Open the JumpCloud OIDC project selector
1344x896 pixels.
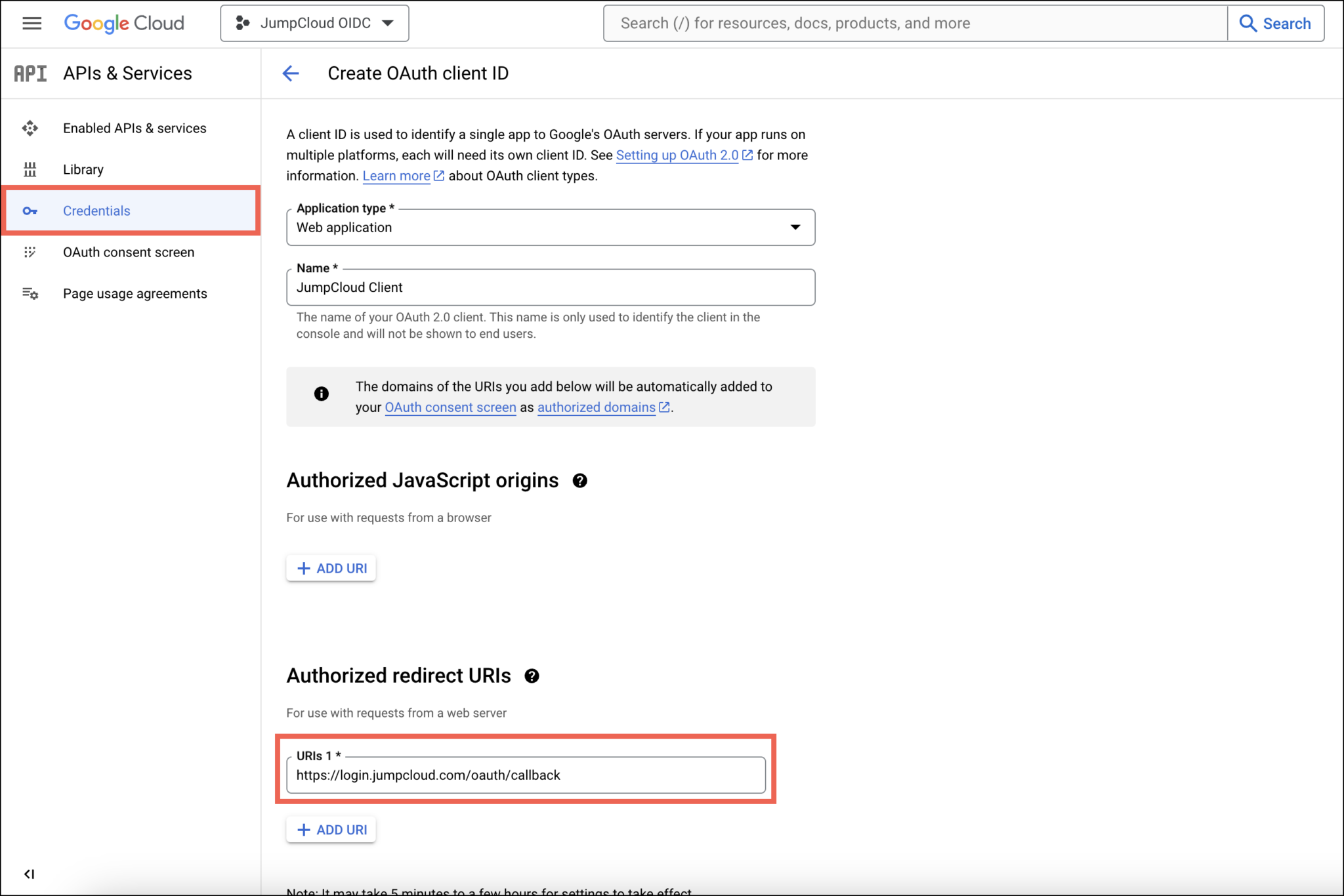(x=314, y=22)
